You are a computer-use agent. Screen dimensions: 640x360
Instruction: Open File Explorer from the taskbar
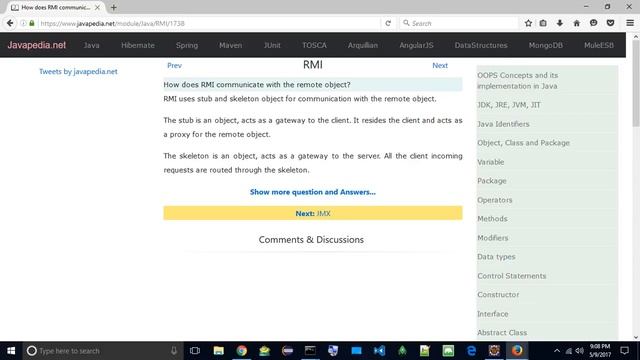(219, 351)
